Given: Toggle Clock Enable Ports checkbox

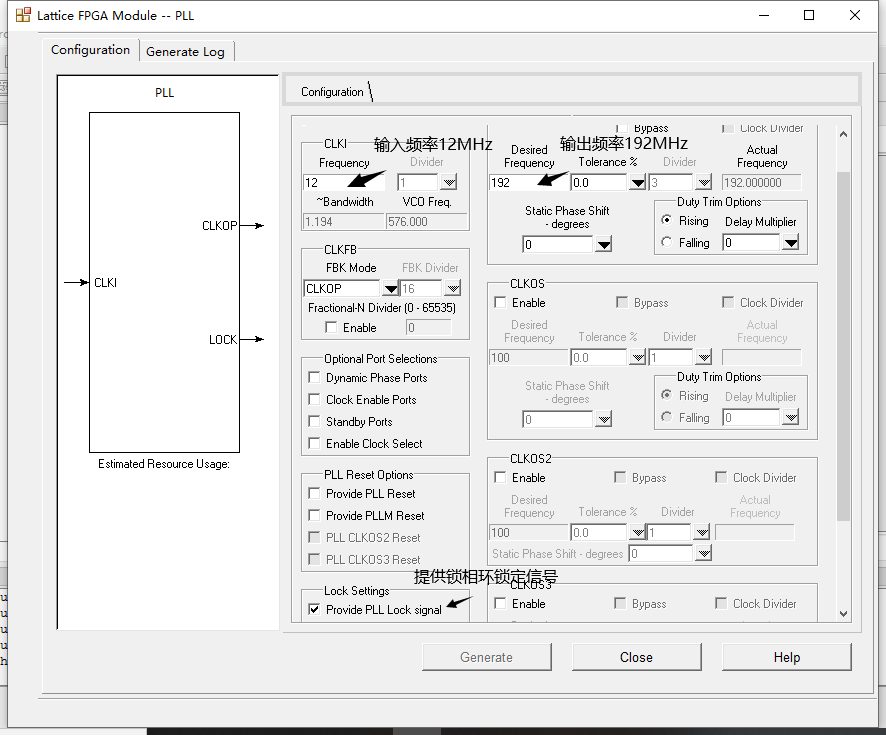Looking at the screenshot, I should [314, 399].
